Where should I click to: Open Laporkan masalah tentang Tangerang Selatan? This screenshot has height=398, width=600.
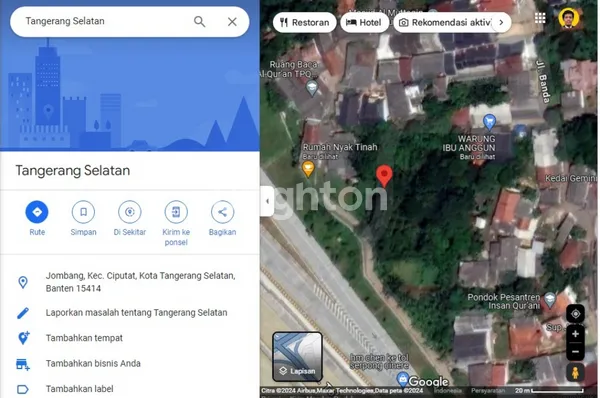click(136, 313)
